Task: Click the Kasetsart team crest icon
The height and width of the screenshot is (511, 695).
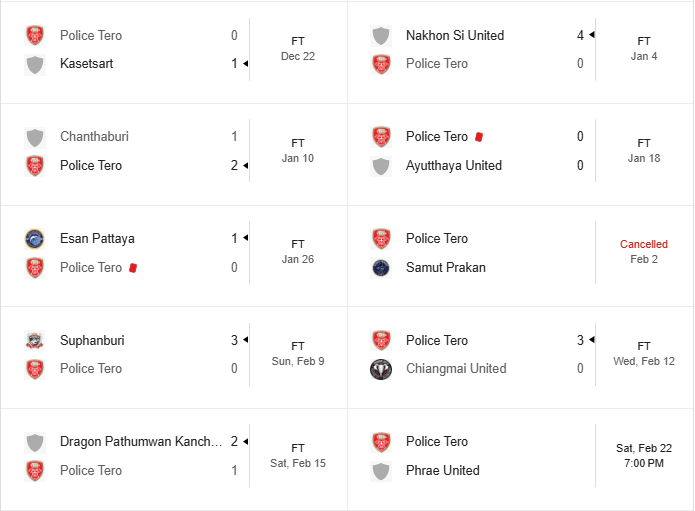Action: tap(35, 64)
